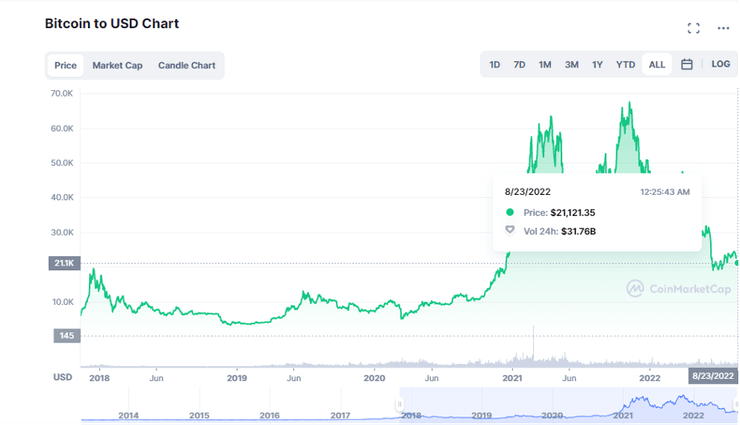Click the 8/23/2022 date marker label
The image size is (740, 425).
[x=713, y=376]
